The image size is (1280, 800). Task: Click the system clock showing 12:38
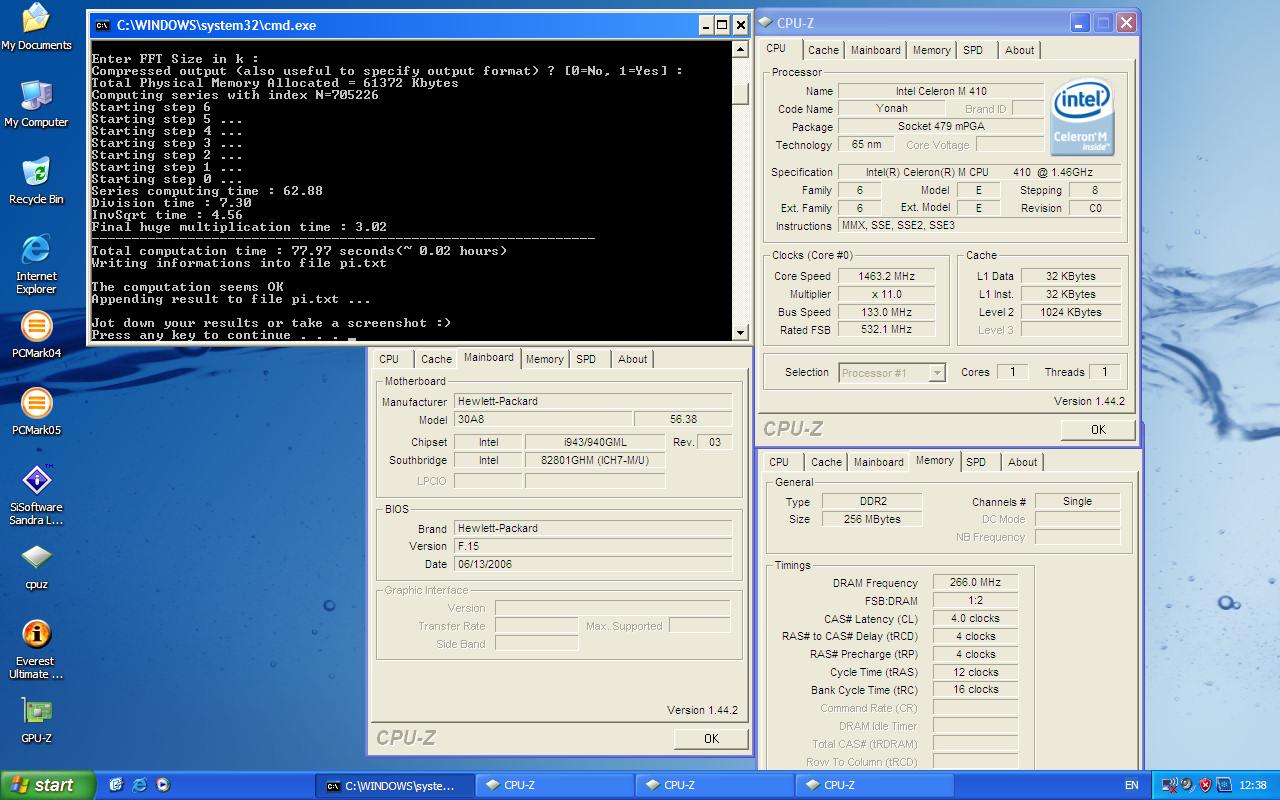coord(1252,785)
